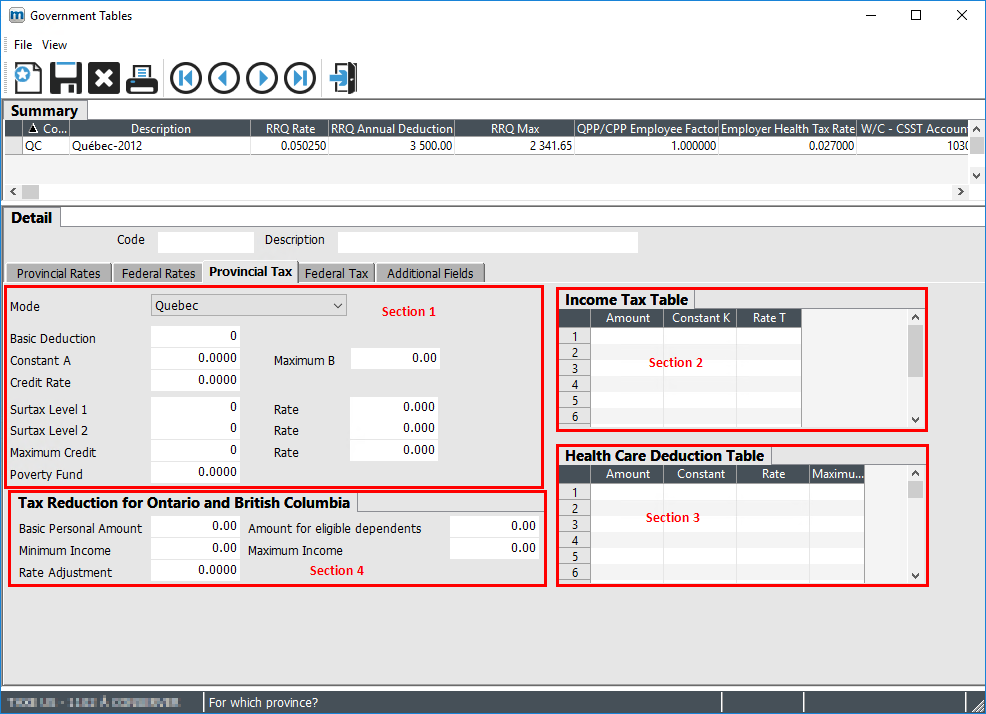Click the New record toolbar icon
Image resolution: width=986 pixels, height=714 pixels.
click(x=27, y=77)
